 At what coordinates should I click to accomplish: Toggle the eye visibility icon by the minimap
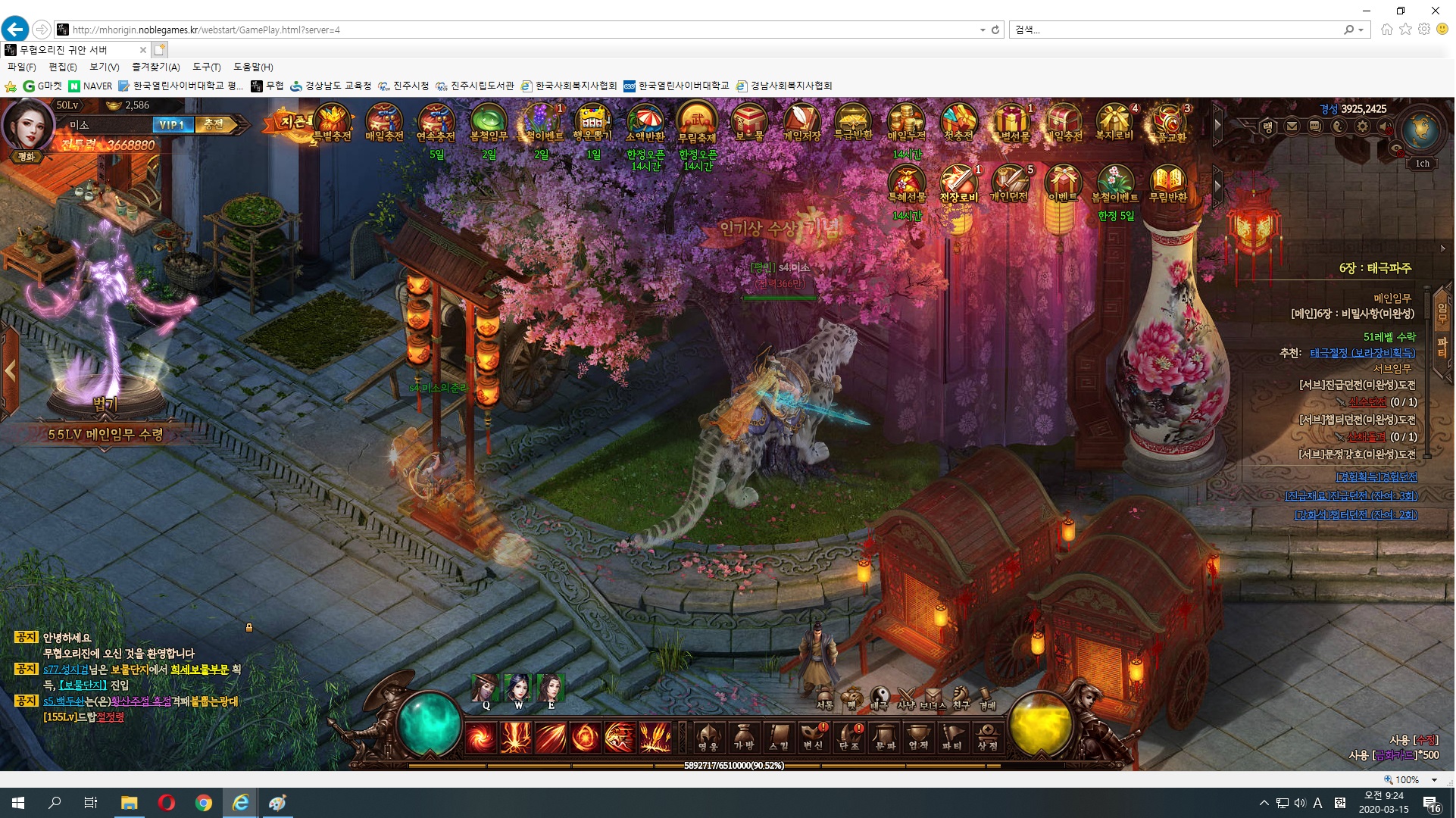click(x=1397, y=148)
